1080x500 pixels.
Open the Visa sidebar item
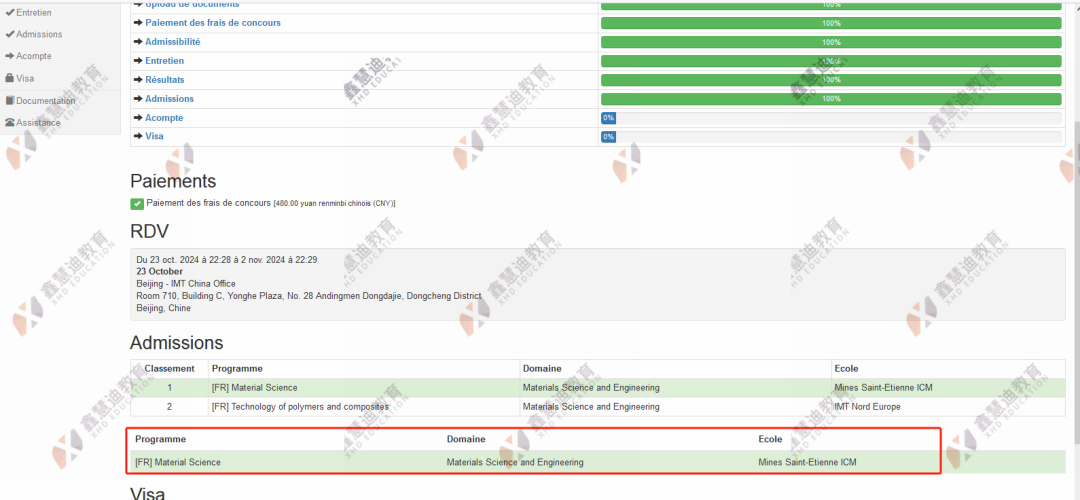click(x=25, y=79)
